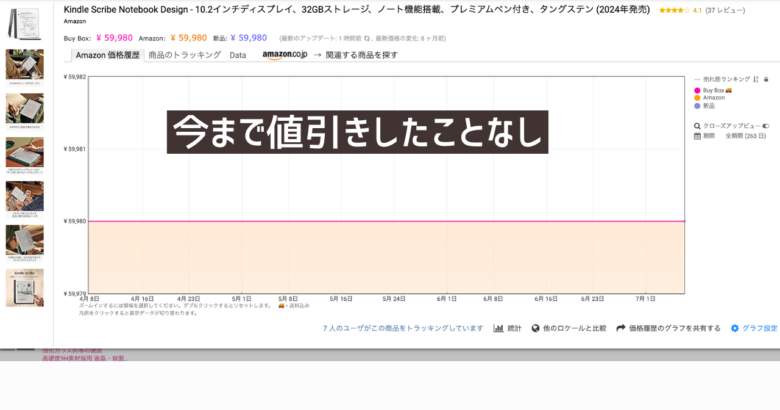Toggle the Buy Box pink legend dot
Viewport: 780px width, 410px height.
pos(697,91)
